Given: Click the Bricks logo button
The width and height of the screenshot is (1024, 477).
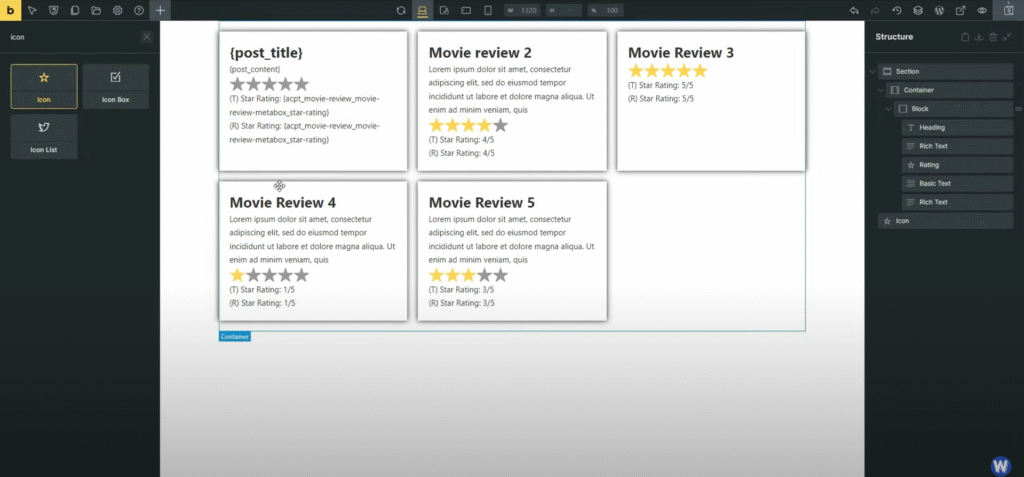Looking at the screenshot, I should pyautogui.click(x=10, y=10).
